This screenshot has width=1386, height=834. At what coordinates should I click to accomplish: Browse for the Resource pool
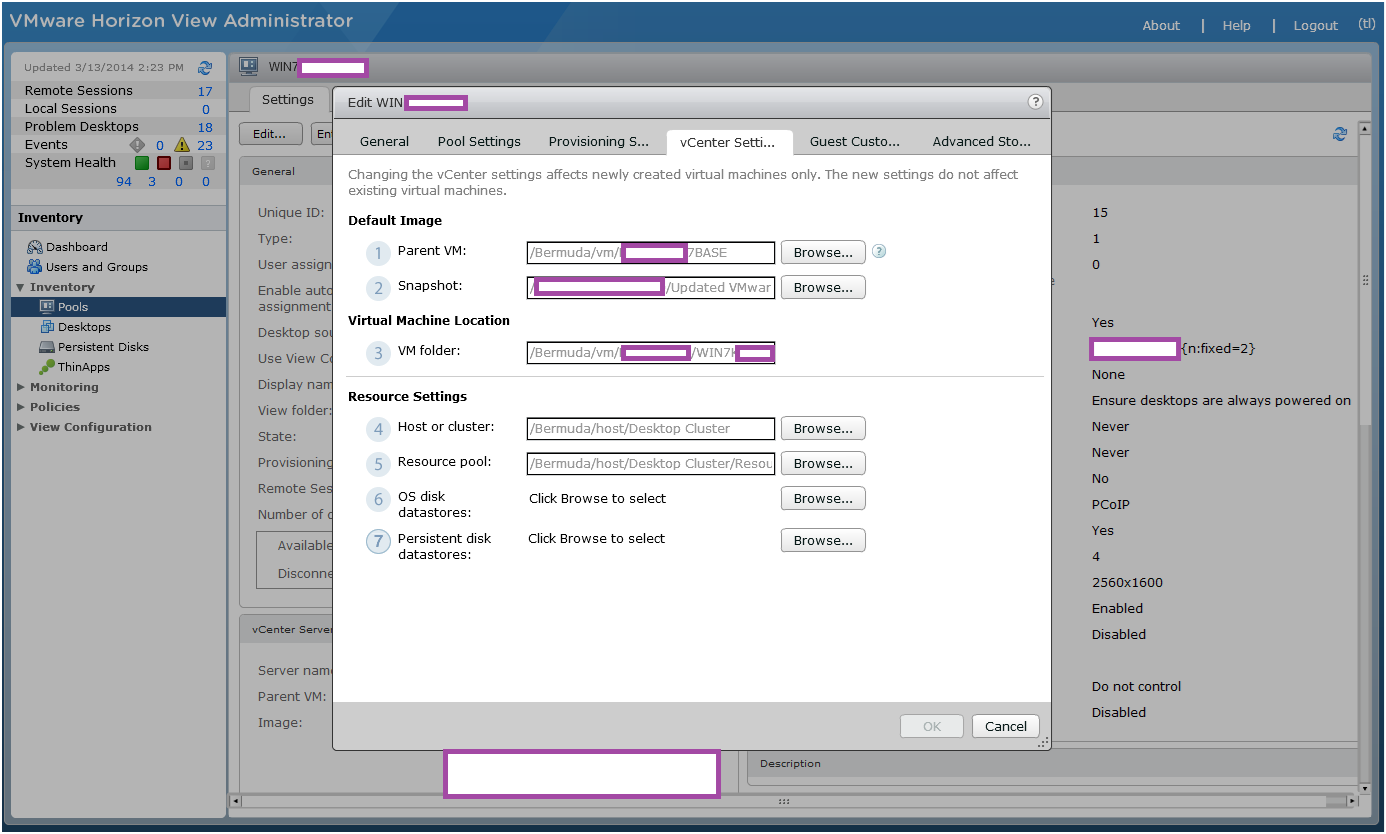(x=823, y=463)
